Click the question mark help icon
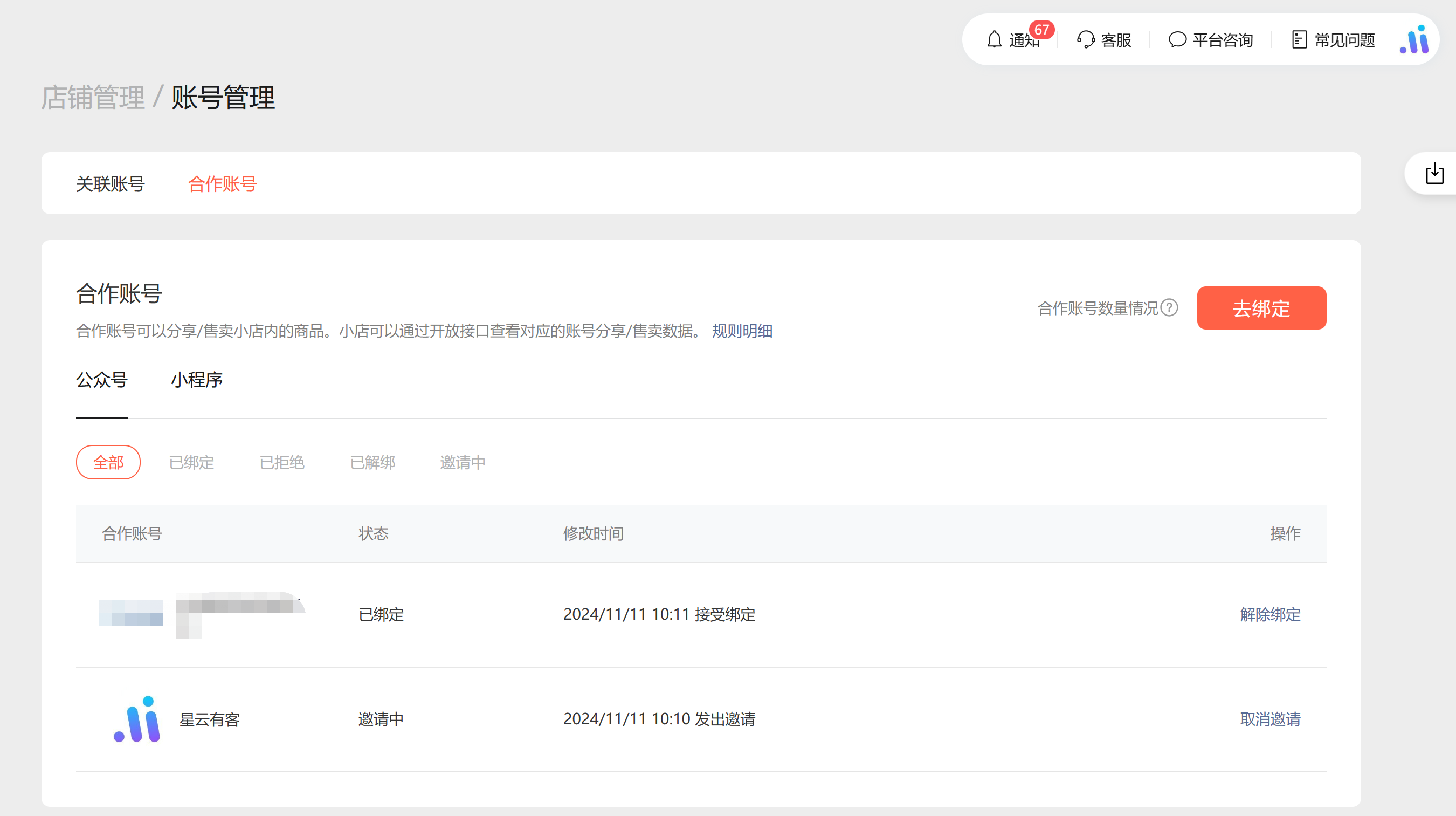This screenshot has width=1456, height=816. click(x=1169, y=307)
